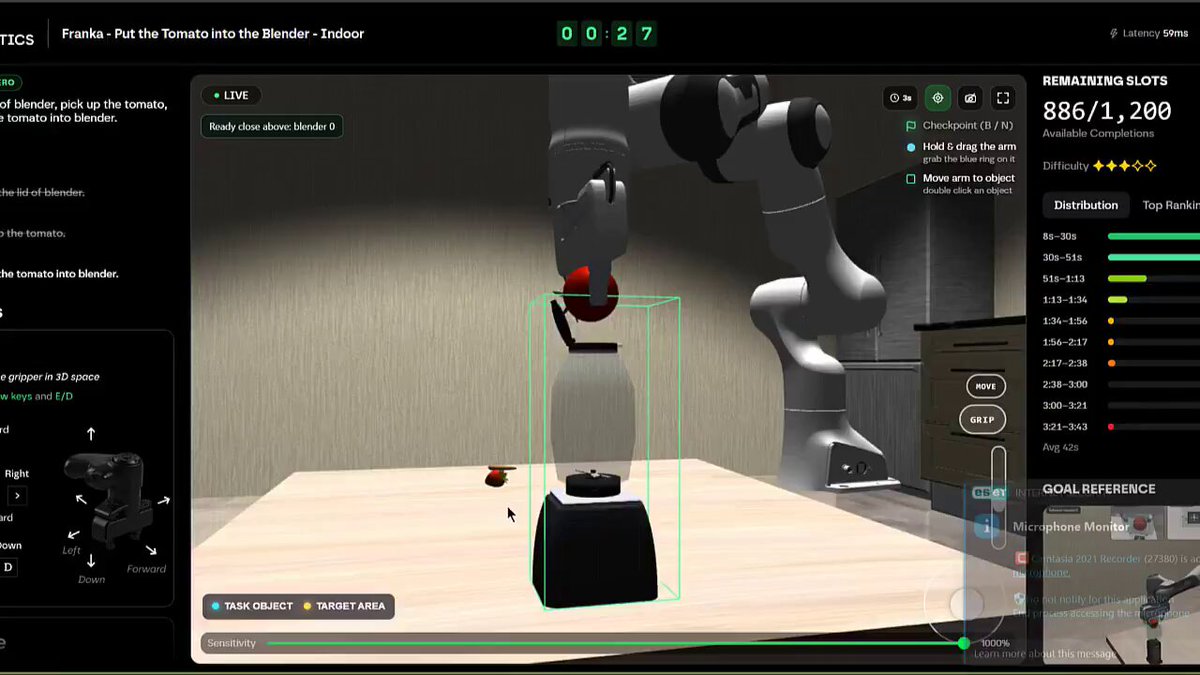This screenshot has height=675, width=1200.
Task: Click the D key button
Action: 8,567
